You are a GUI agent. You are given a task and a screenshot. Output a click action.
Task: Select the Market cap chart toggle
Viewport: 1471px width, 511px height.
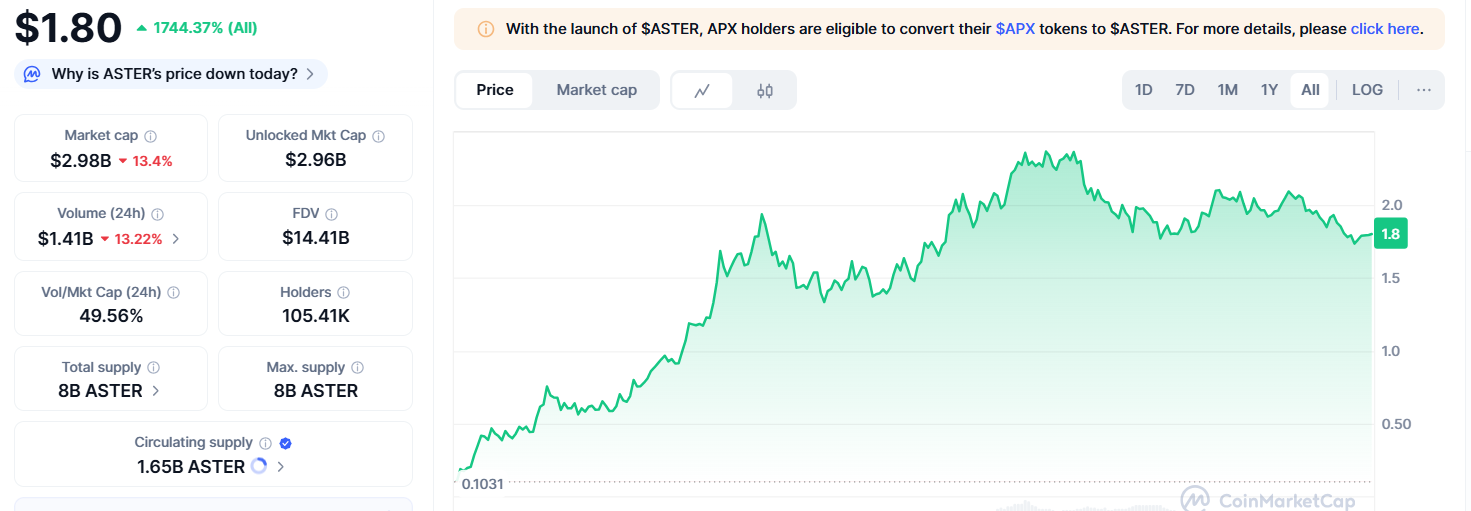[x=596, y=90]
